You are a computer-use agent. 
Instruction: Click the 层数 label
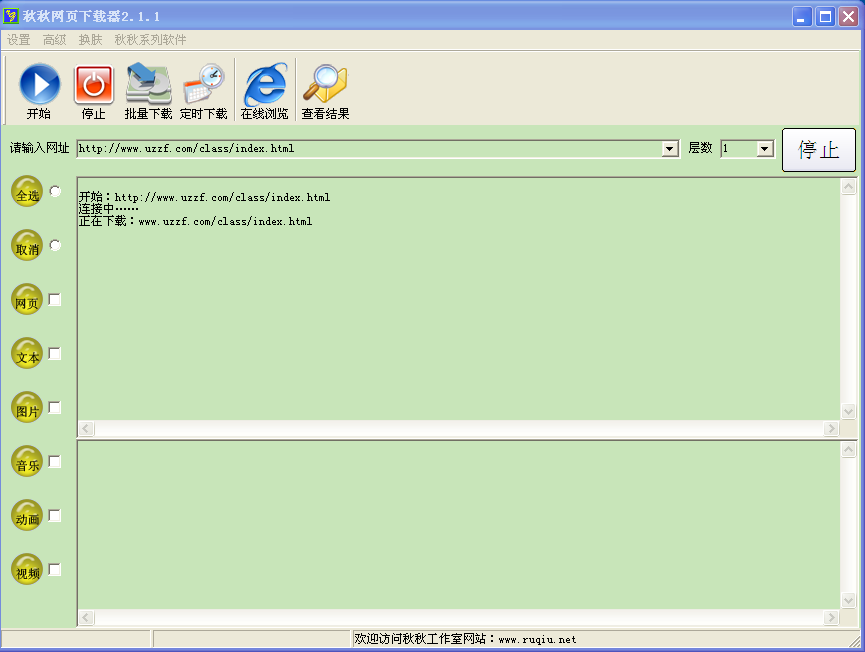point(700,148)
